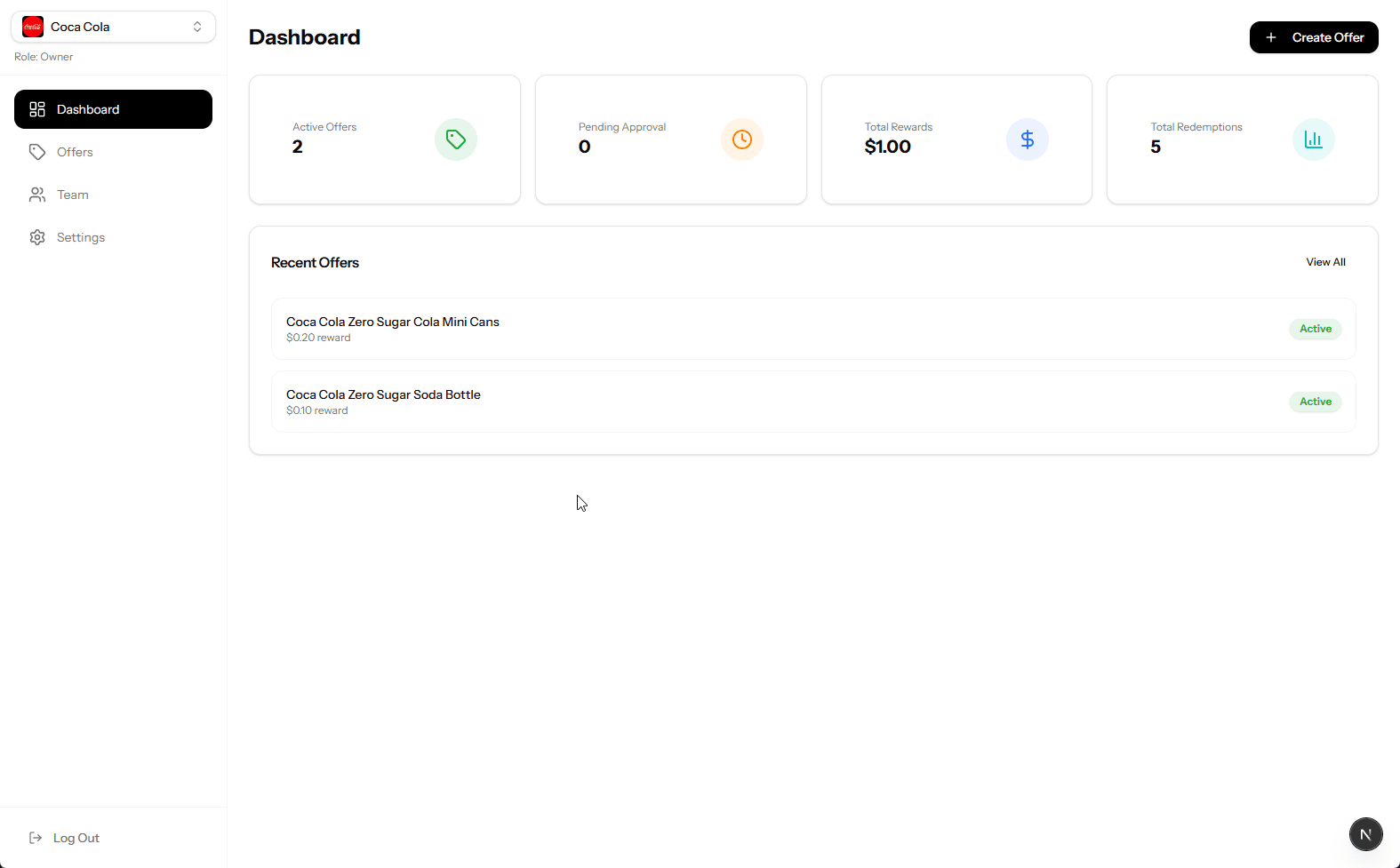Open the Dashboard menu item
The image size is (1400, 868).
point(113,109)
